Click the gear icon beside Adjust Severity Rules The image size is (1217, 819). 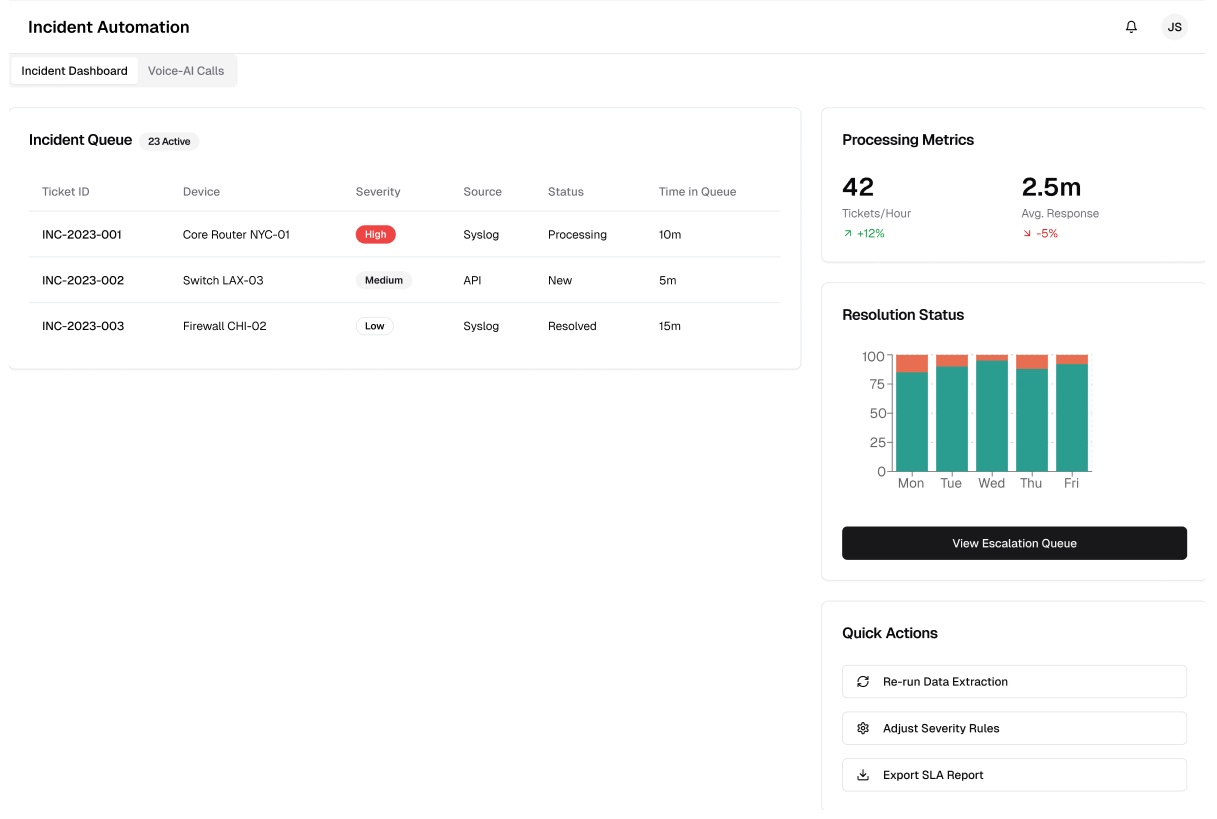pyautogui.click(x=863, y=729)
